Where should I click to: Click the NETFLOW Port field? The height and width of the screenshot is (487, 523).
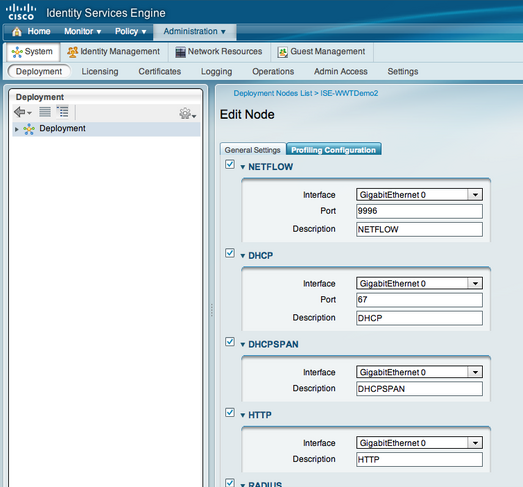419,211
